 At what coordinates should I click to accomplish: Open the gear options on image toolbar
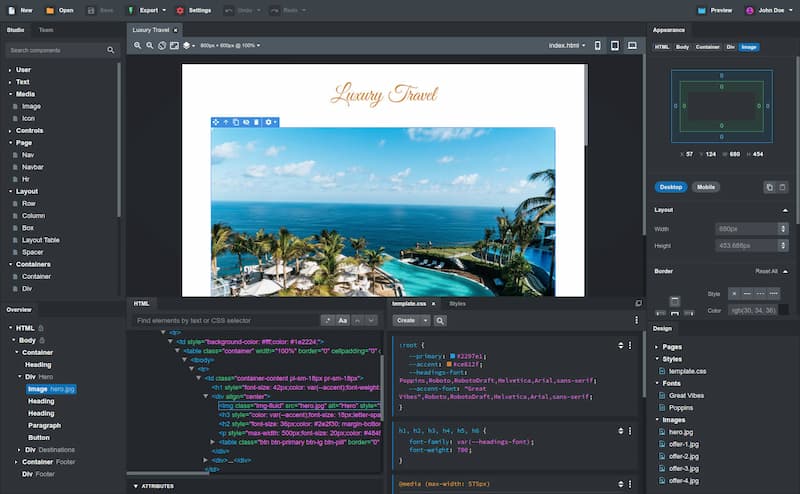pos(270,122)
